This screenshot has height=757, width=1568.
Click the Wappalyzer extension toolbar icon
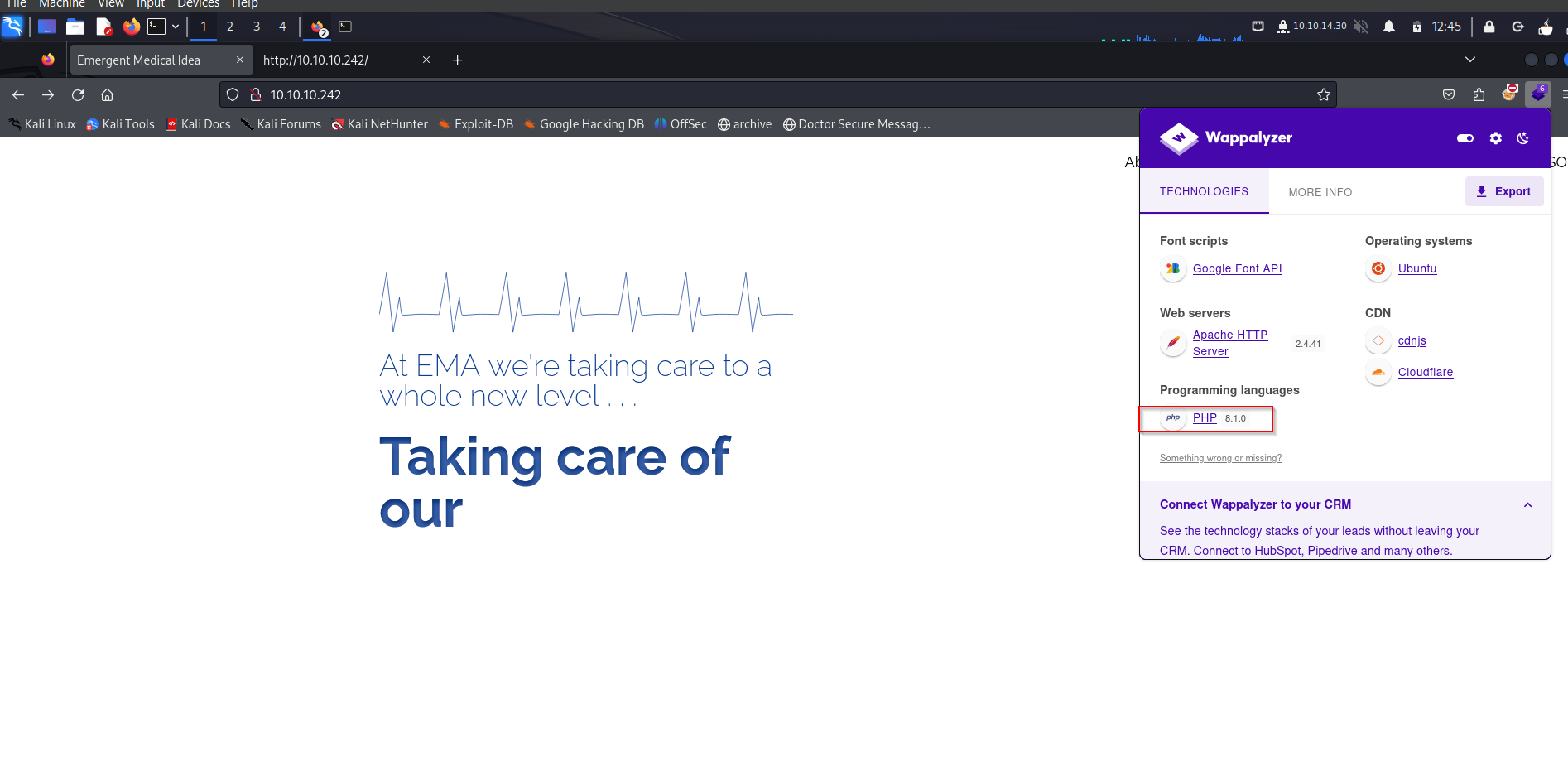coord(1538,94)
